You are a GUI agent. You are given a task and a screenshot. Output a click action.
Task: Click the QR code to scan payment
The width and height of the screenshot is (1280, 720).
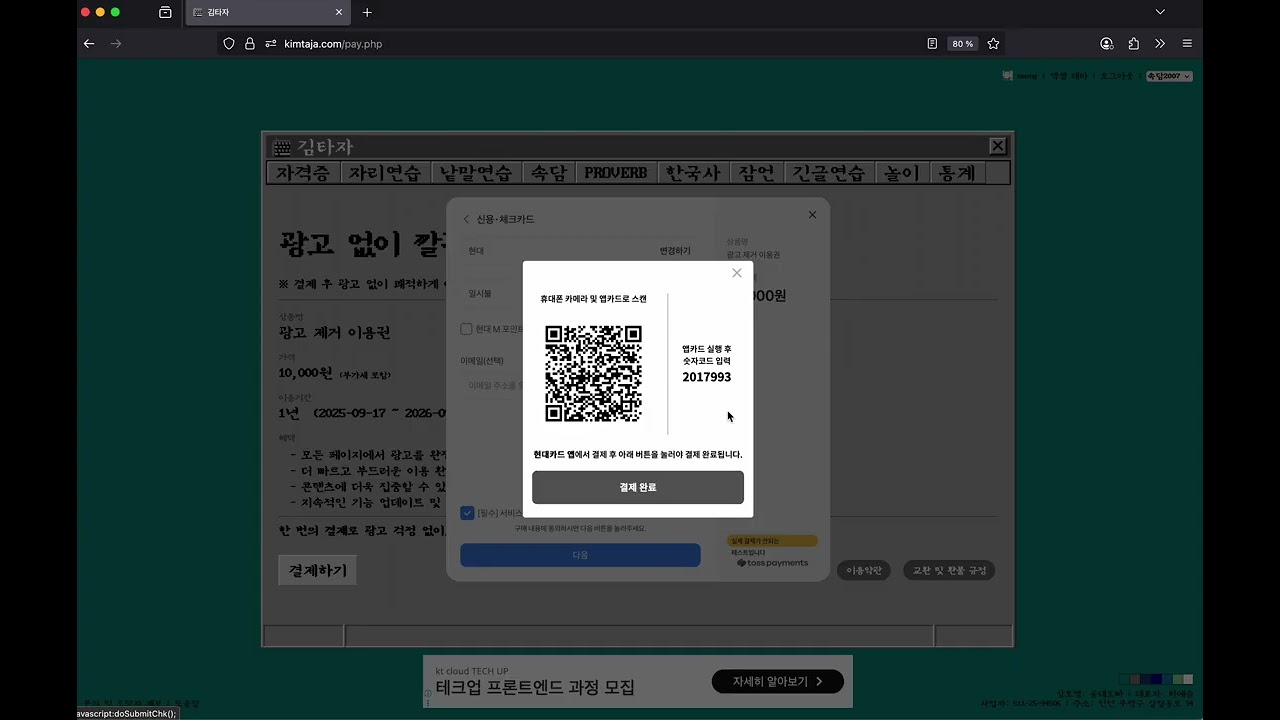[x=593, y=371]
